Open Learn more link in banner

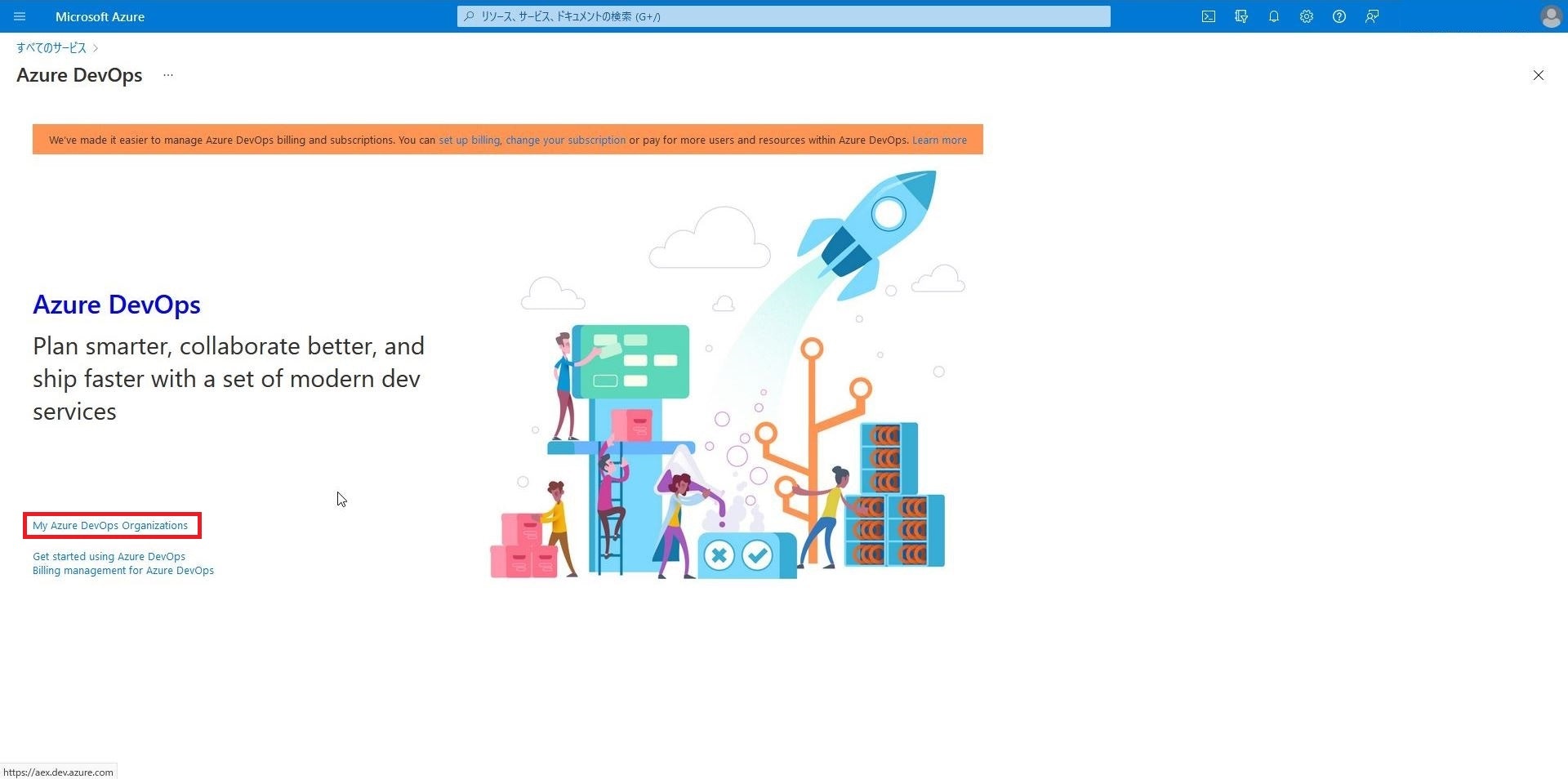pos(939,140)
